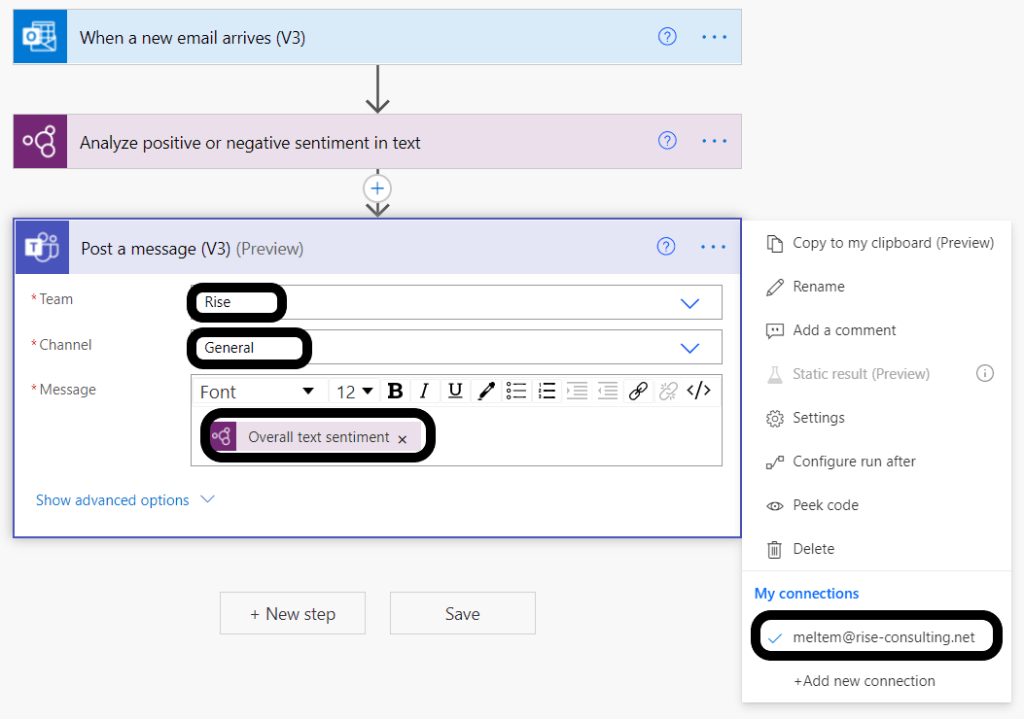This screenshot has height=719, width=1024.
Task: Expand the Team dropdown
Action: click(x=690, y=303)
